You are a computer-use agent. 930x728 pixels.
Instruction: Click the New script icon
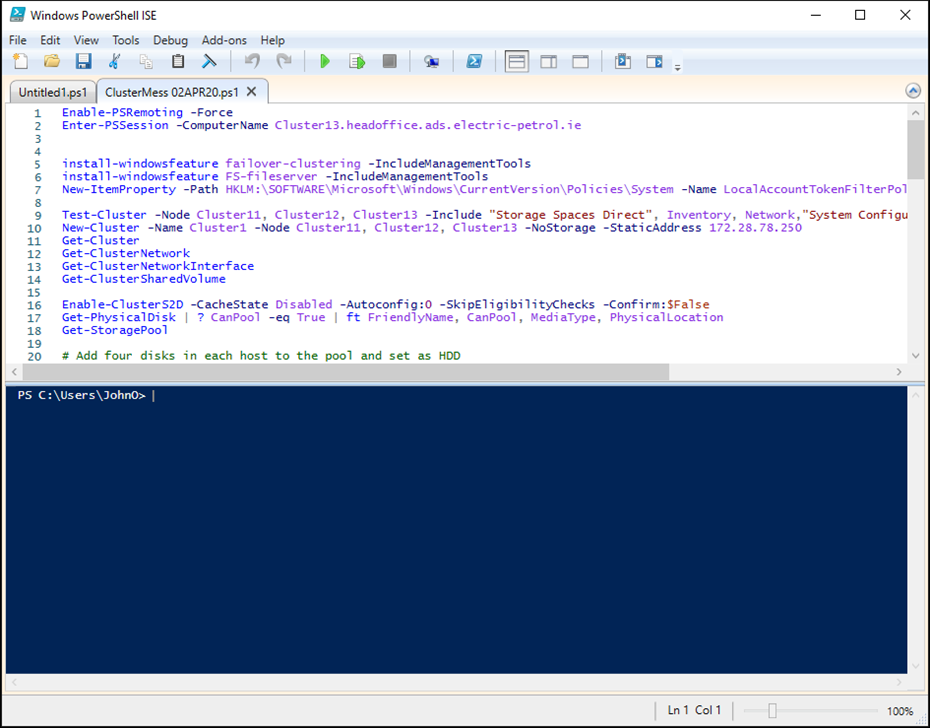(20, 62)
